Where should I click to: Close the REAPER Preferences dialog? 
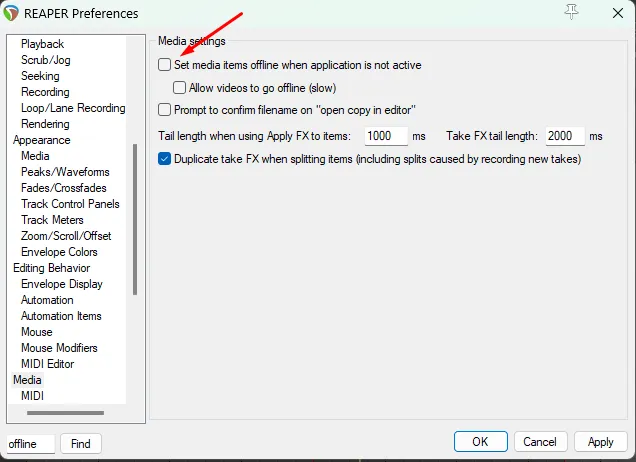click(x=618, y=13)
